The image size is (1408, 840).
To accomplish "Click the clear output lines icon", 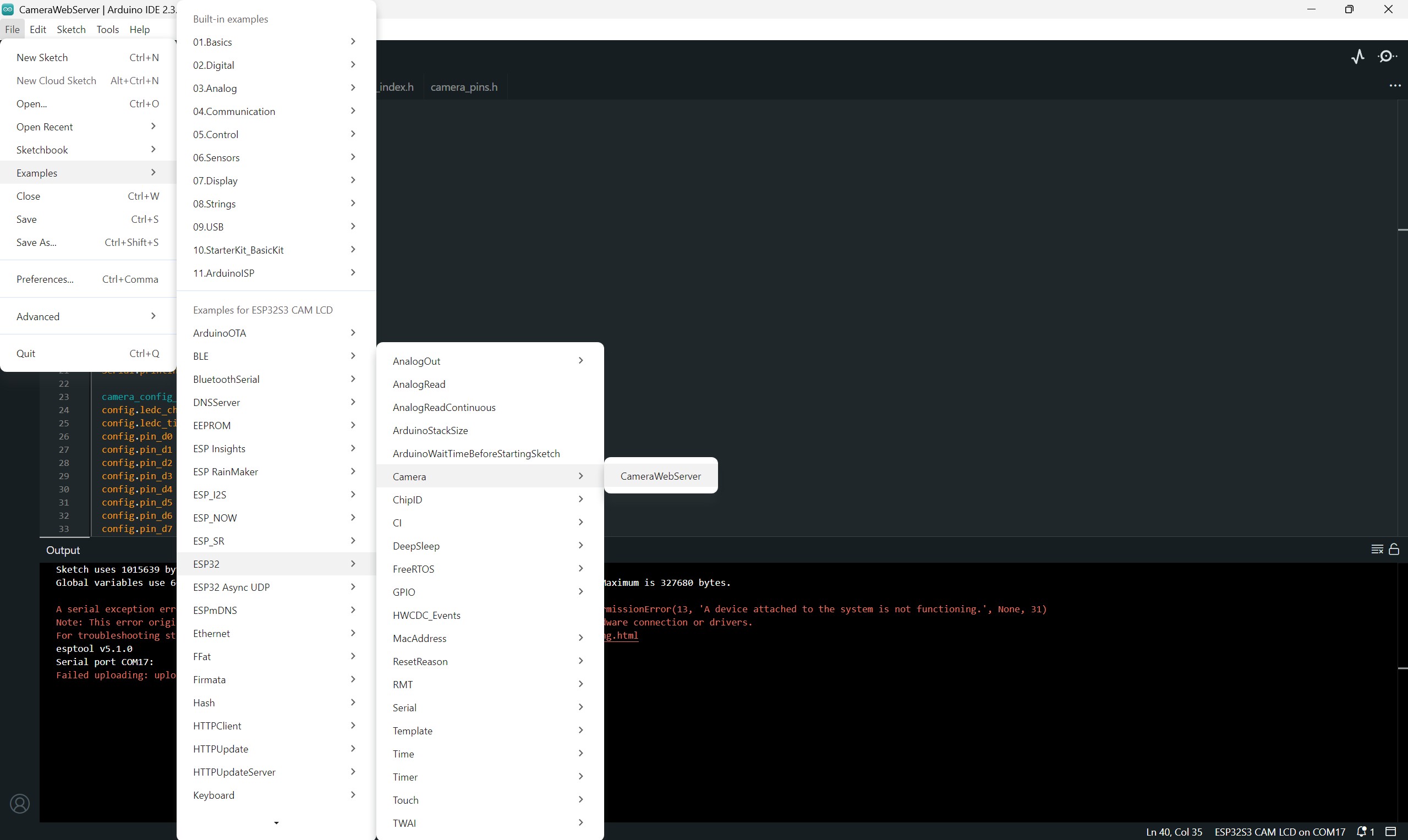I will [x=1377, y=549].
